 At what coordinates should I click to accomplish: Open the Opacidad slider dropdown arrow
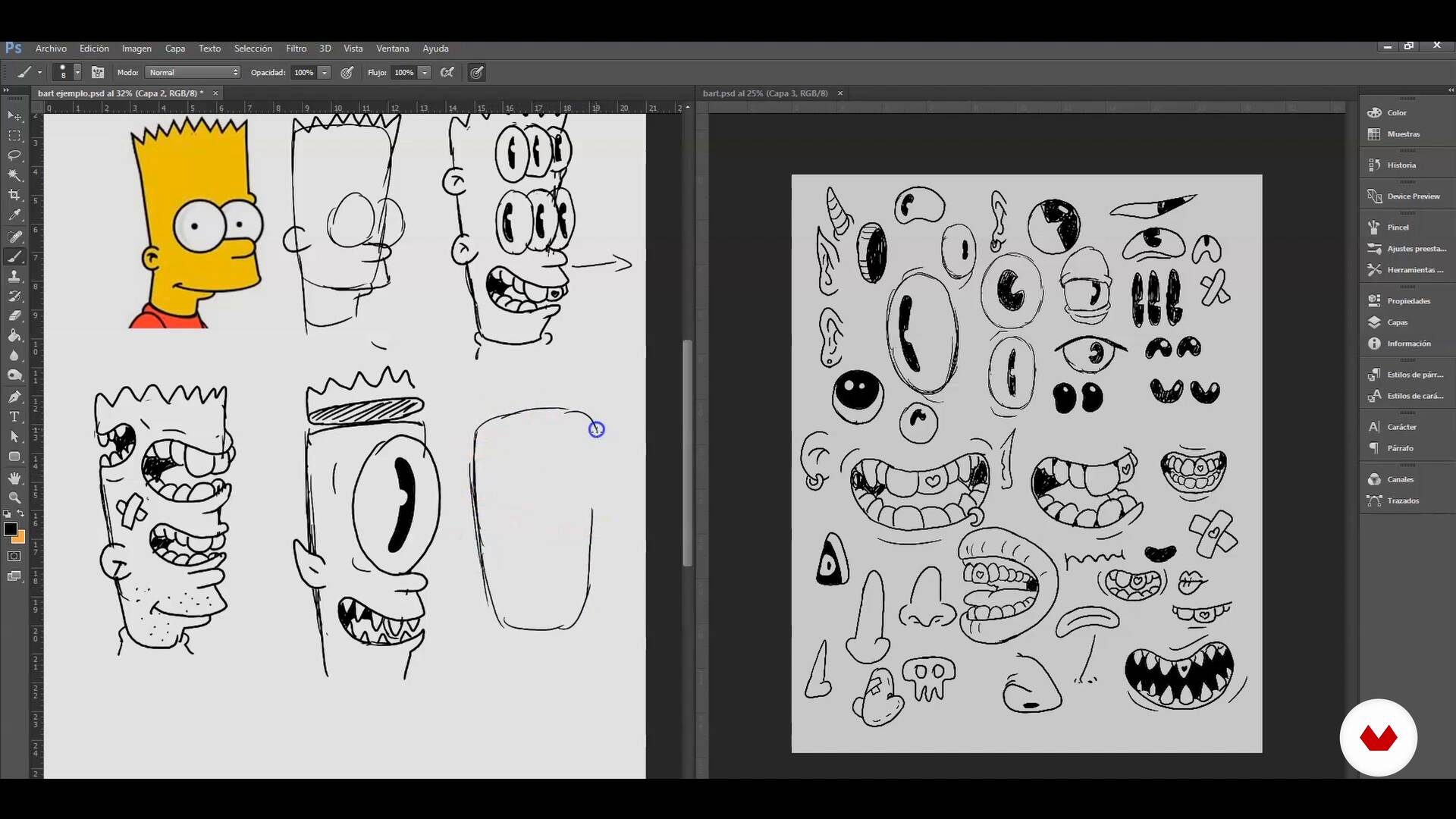click(325, 73)
